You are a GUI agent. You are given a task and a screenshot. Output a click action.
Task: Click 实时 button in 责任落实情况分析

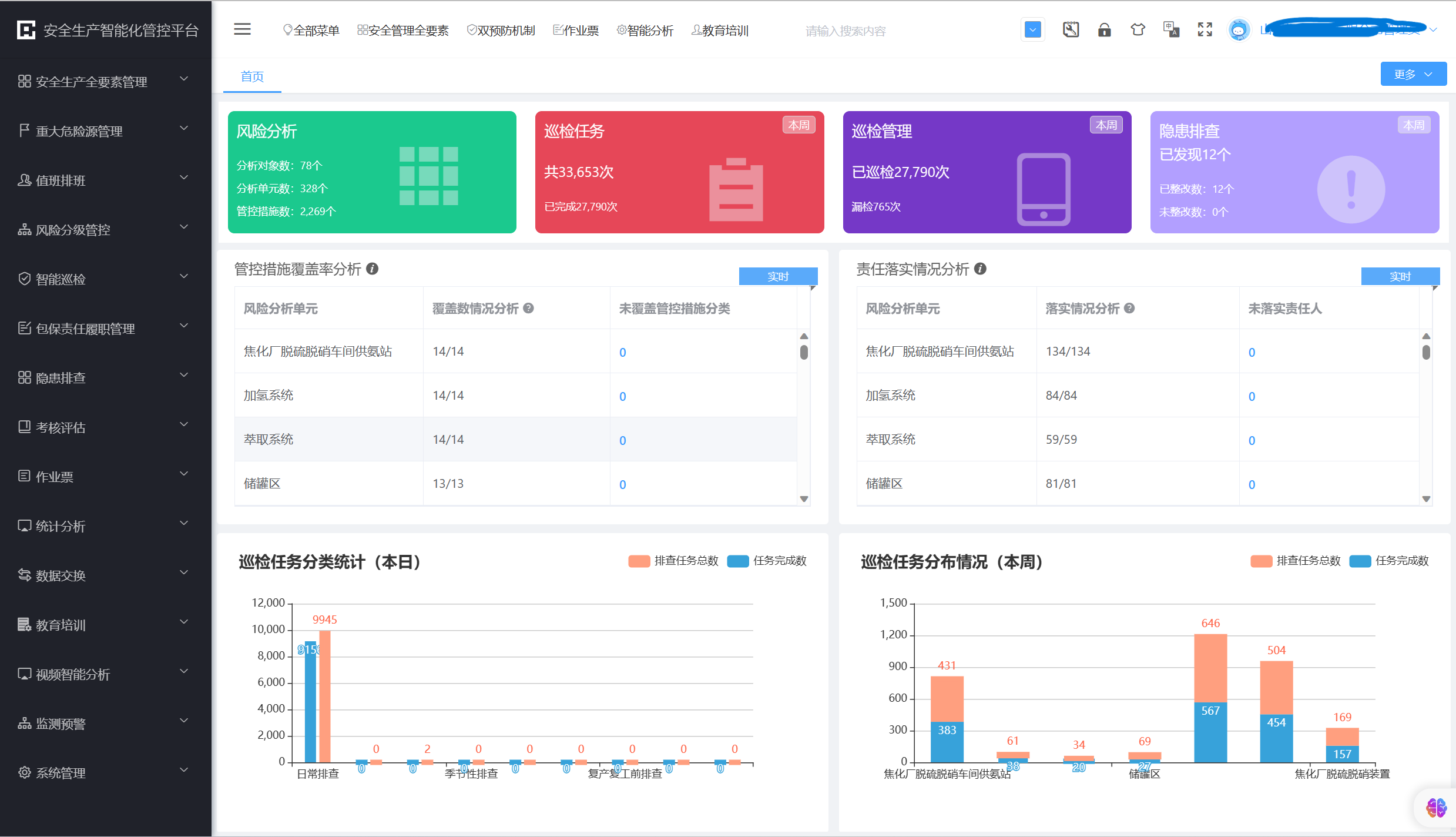[1400, 276]
